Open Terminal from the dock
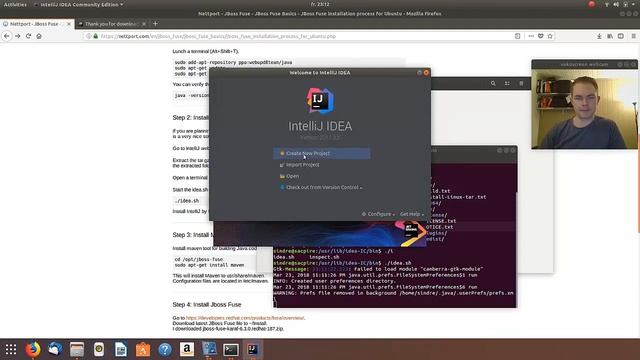The image size is (640, 360). click(x=231, y=349)
